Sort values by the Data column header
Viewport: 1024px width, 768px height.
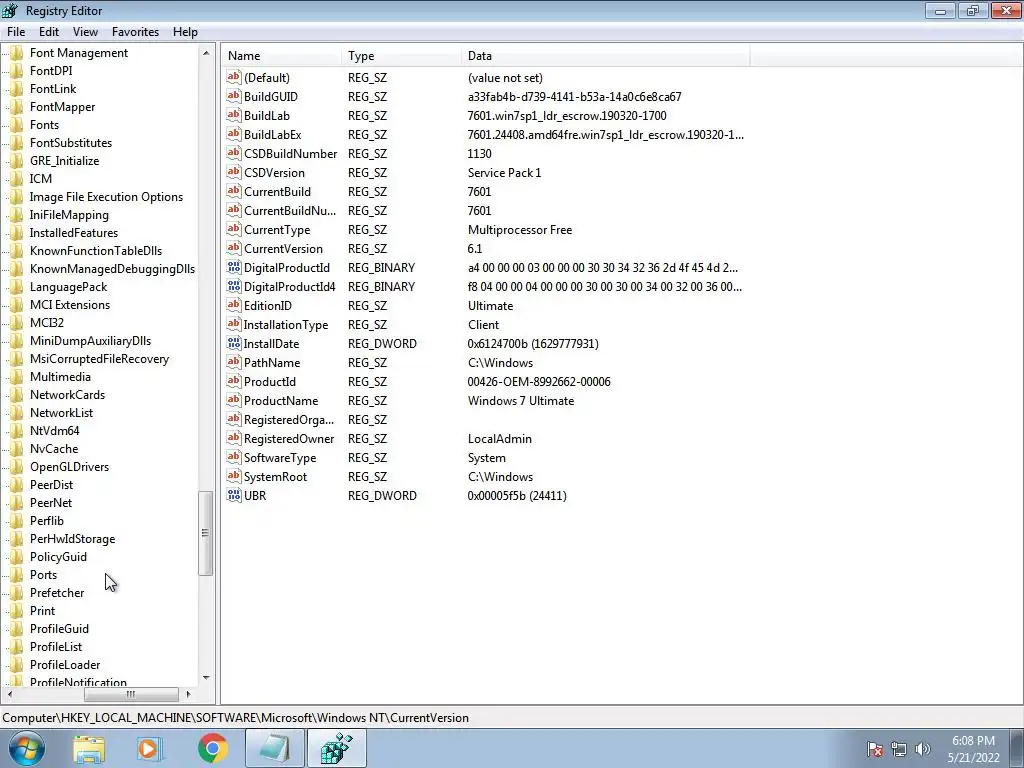(x=605, y=56)
